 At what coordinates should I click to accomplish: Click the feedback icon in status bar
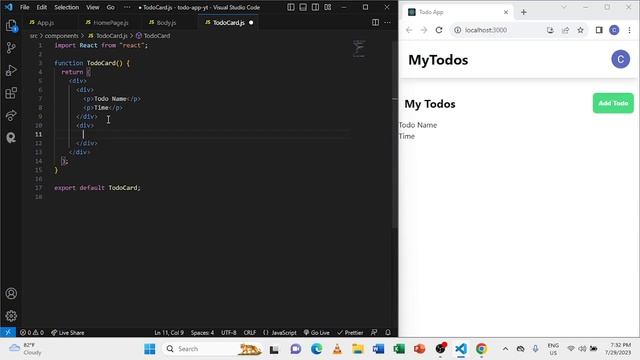374,332
